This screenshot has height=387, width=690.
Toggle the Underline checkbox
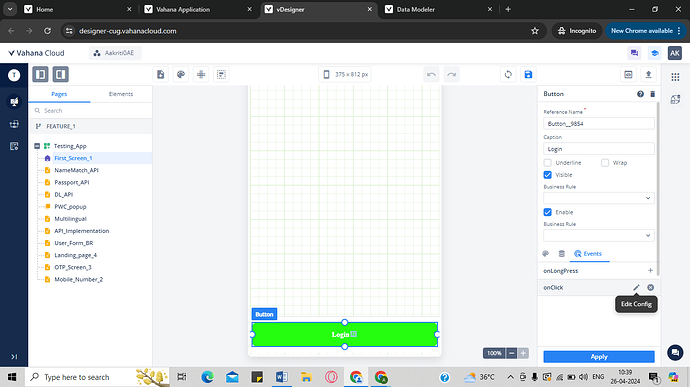547,163
